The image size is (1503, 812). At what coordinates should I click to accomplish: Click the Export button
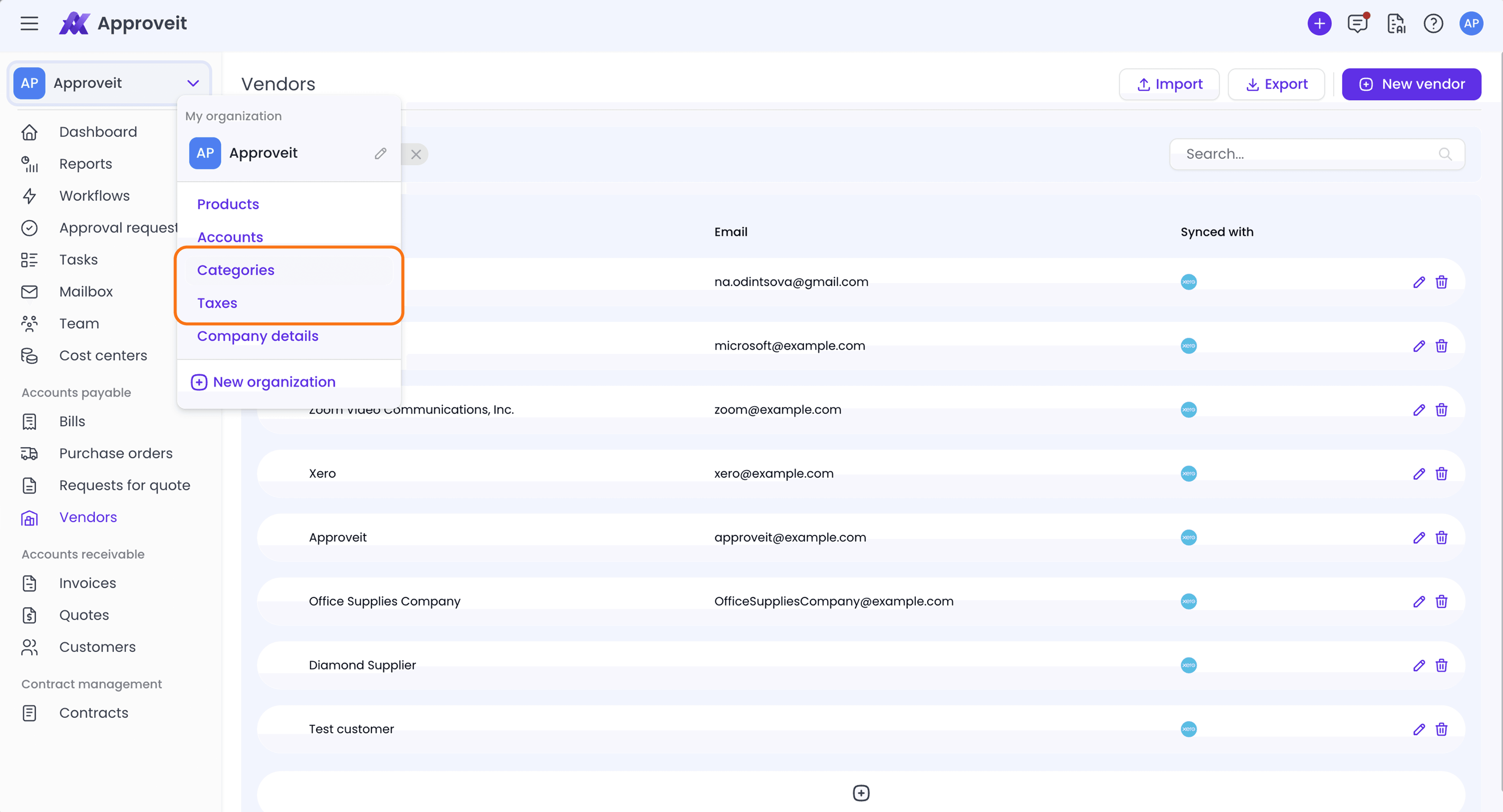[x=1276, y=84]
